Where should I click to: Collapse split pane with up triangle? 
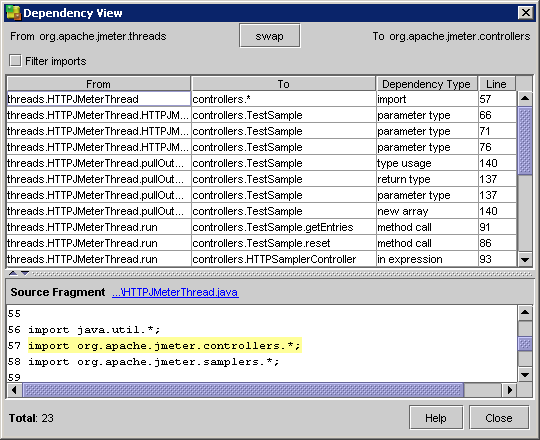13,273
